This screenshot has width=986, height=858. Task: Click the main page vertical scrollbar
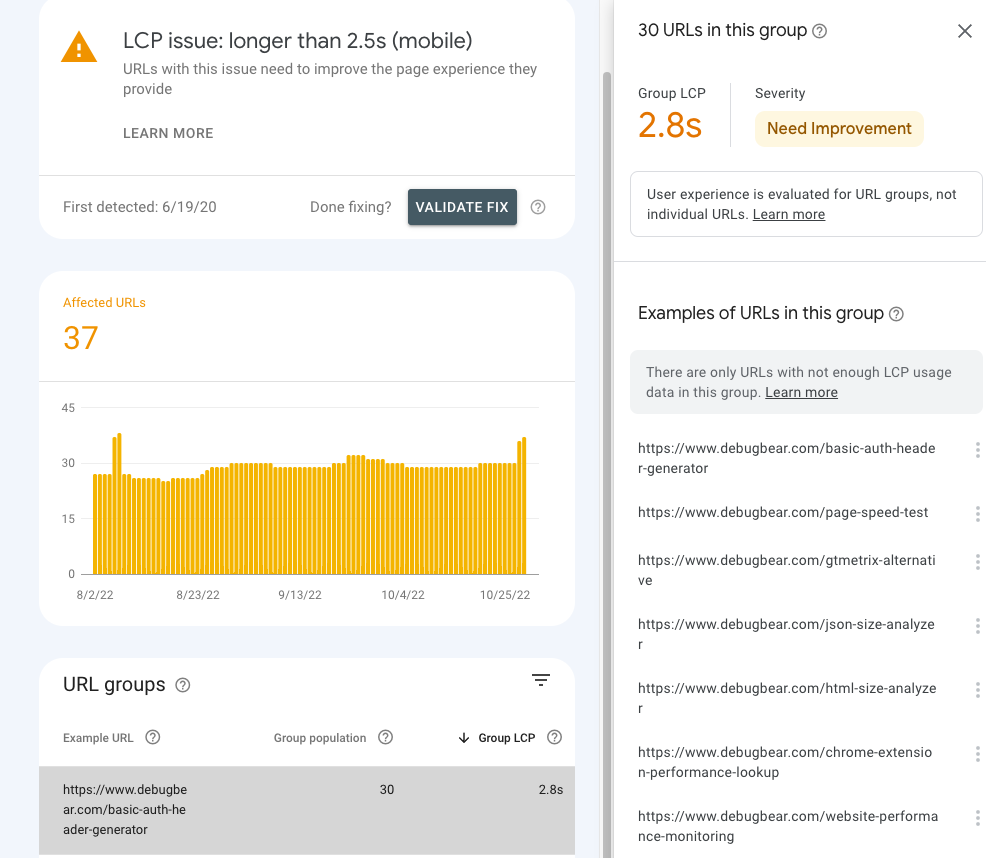tap(607, 465)
